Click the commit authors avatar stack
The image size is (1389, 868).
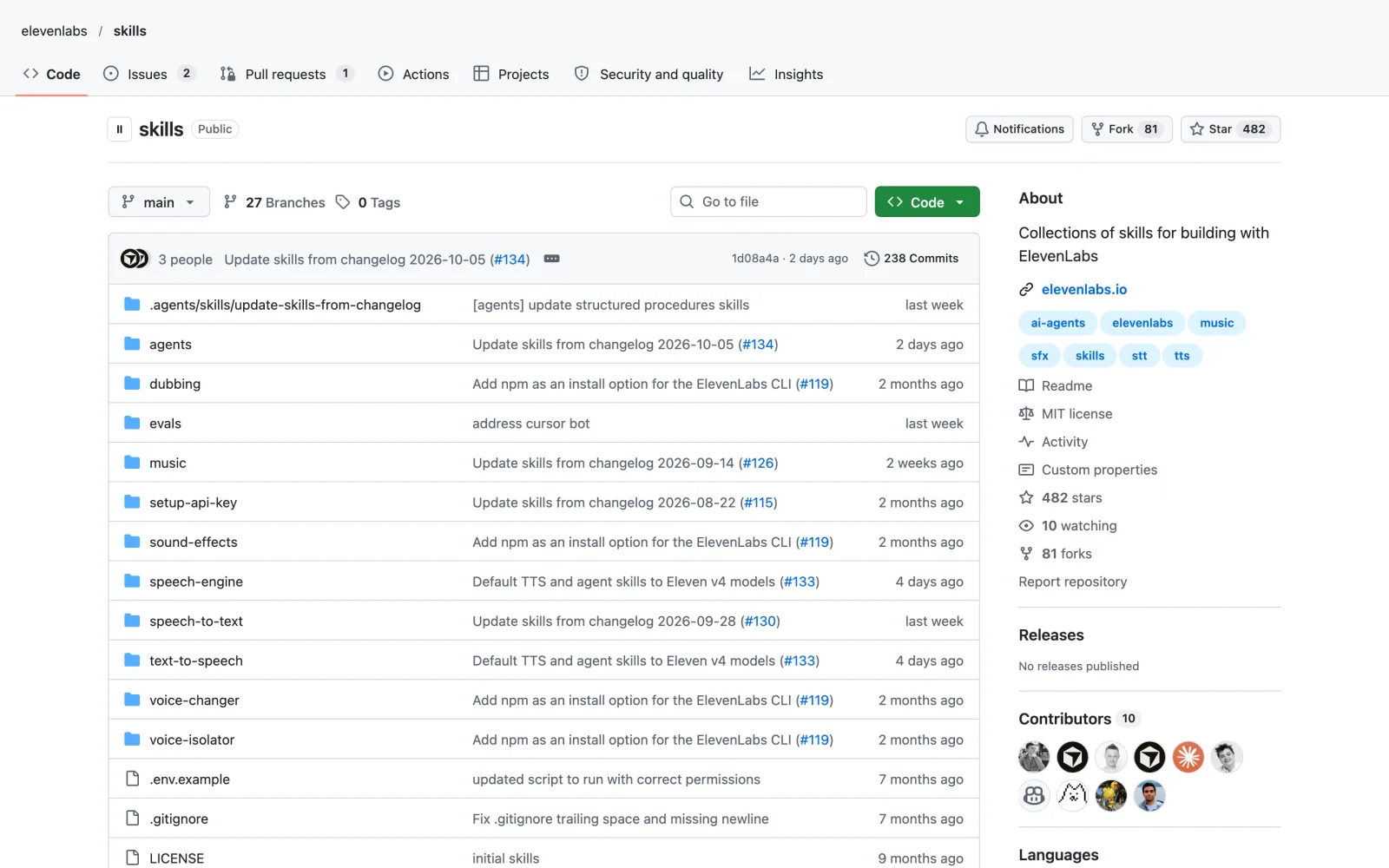coord(135,259)
